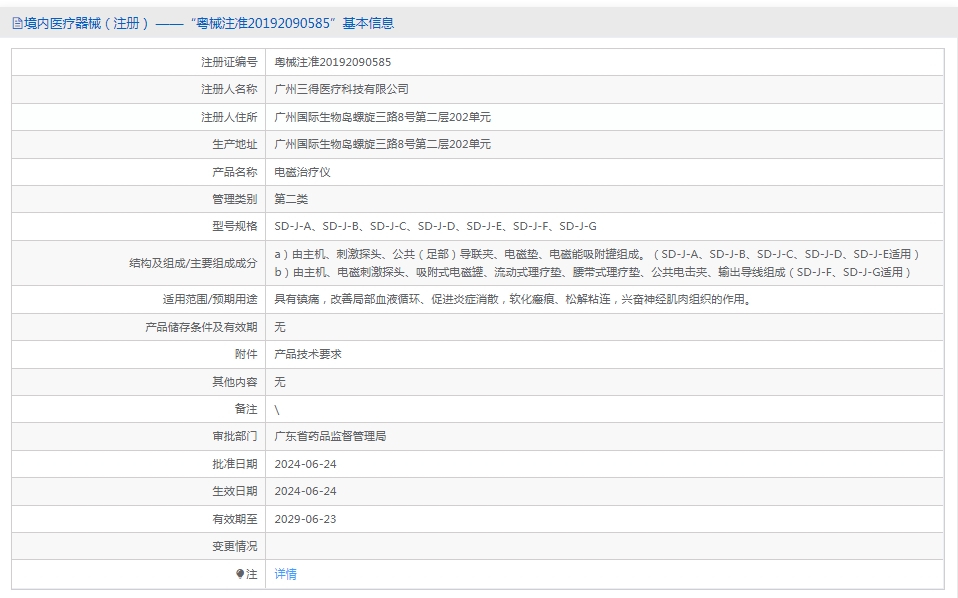Click the 生产地址 address value
Image resolution: width=958 pixels, height=598 pixels.
click(x=382, y=144)
